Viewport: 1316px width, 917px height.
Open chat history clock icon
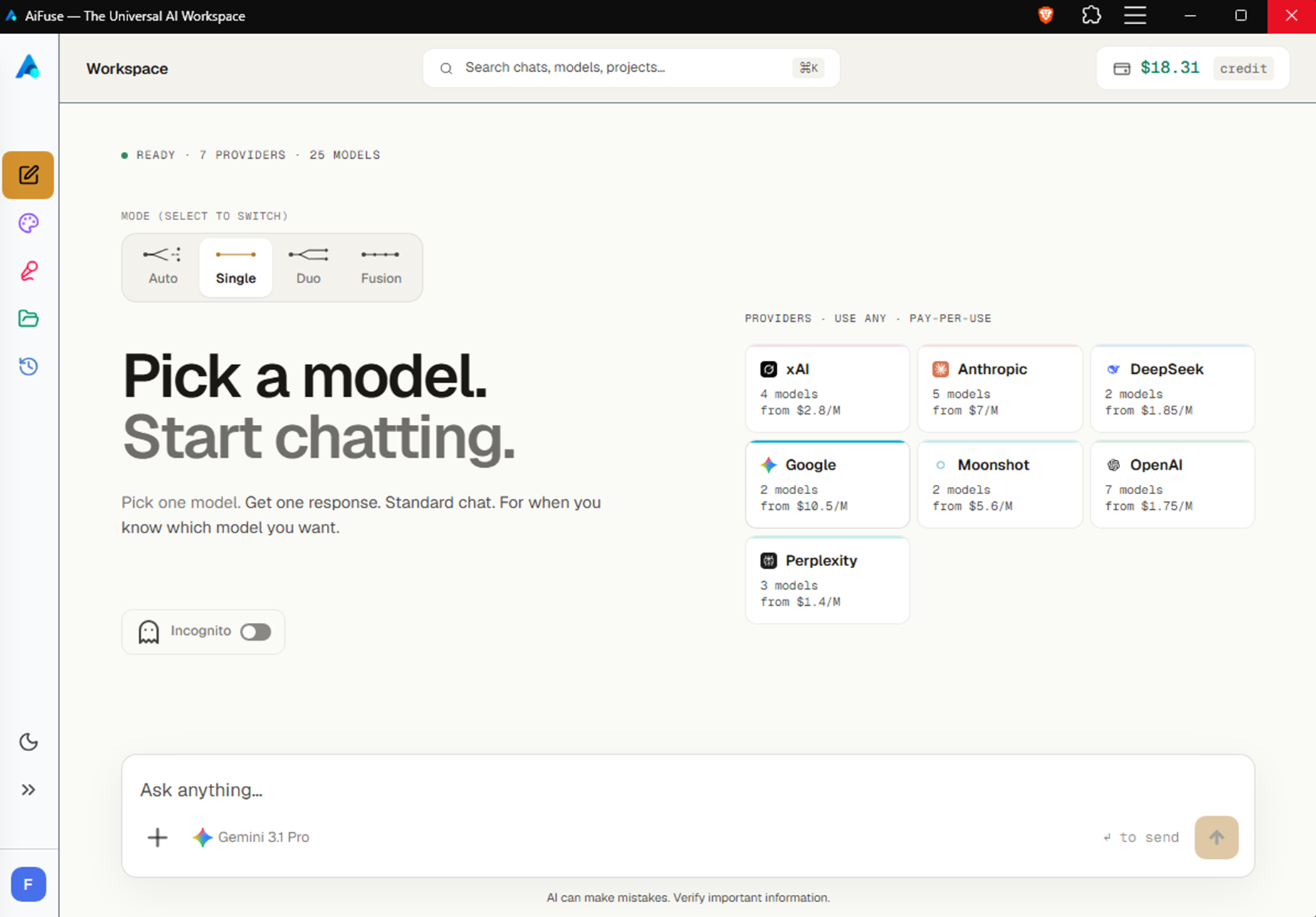tap(28, 366)
